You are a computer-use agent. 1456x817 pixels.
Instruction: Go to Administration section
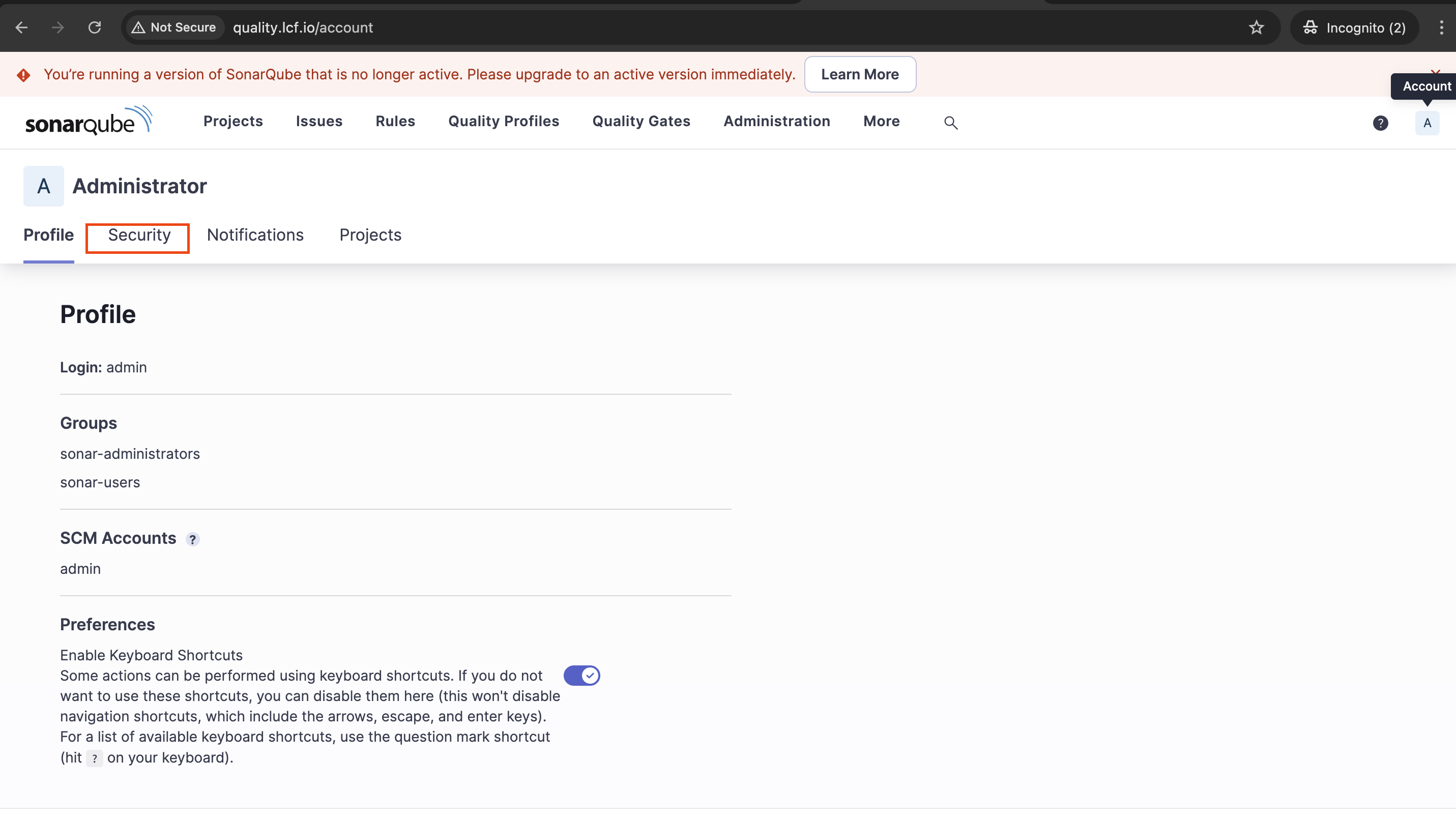(x=777, y=121)
